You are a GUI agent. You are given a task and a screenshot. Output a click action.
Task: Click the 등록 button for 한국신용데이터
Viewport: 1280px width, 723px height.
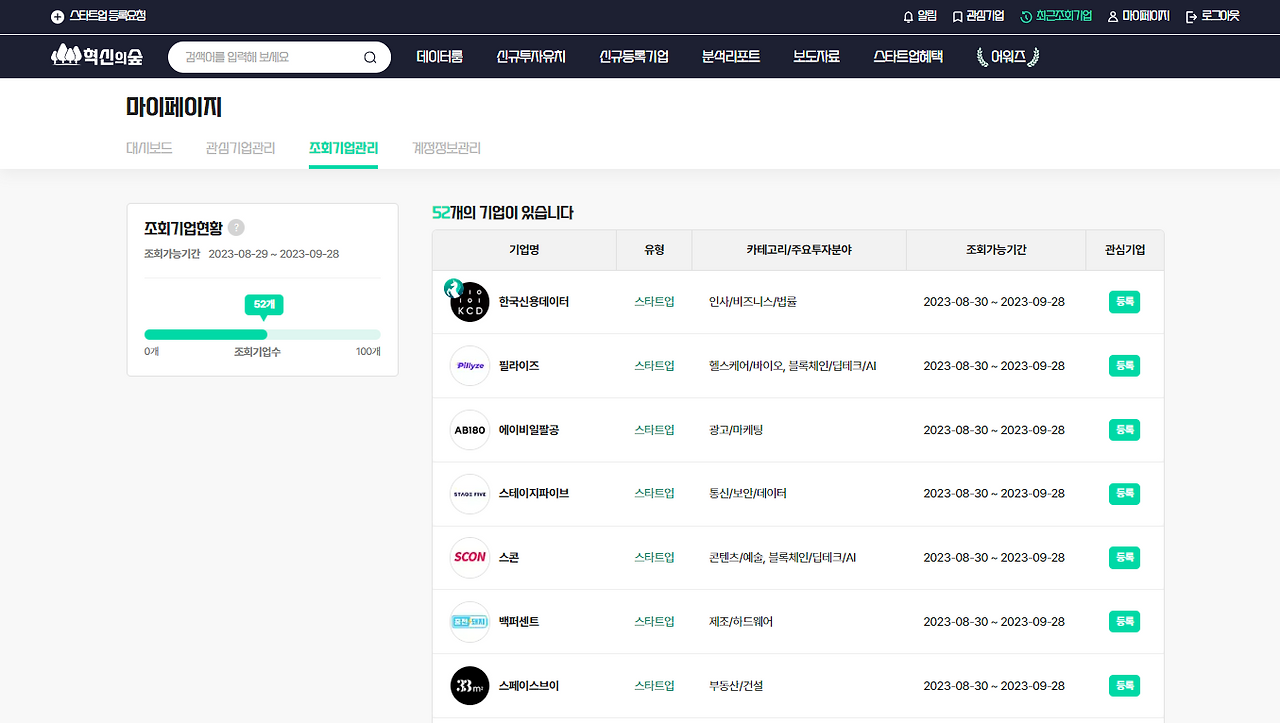pyautogui.click(x=1124, y=302)
